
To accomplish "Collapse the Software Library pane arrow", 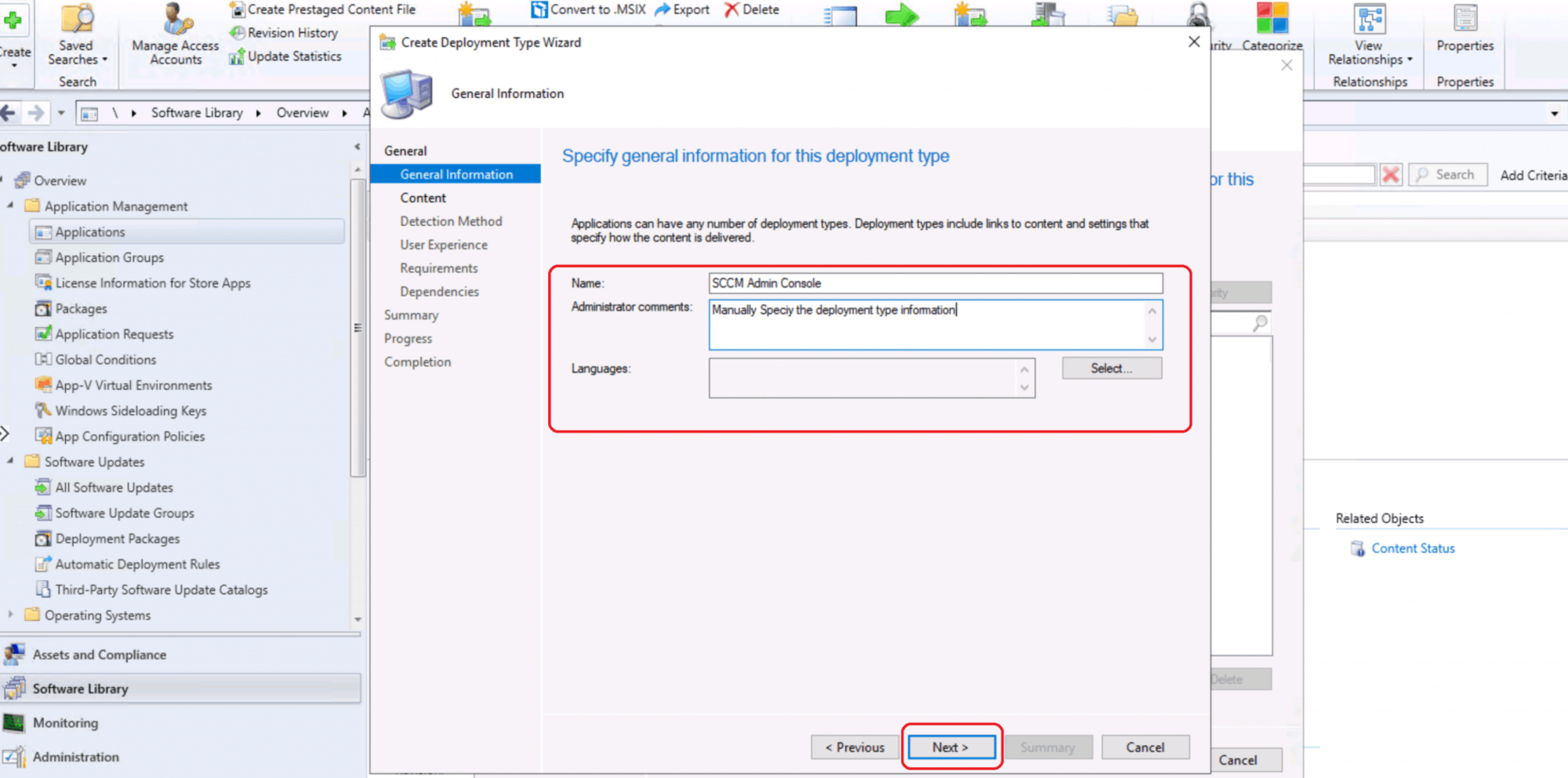I will [x=358, y=147].
